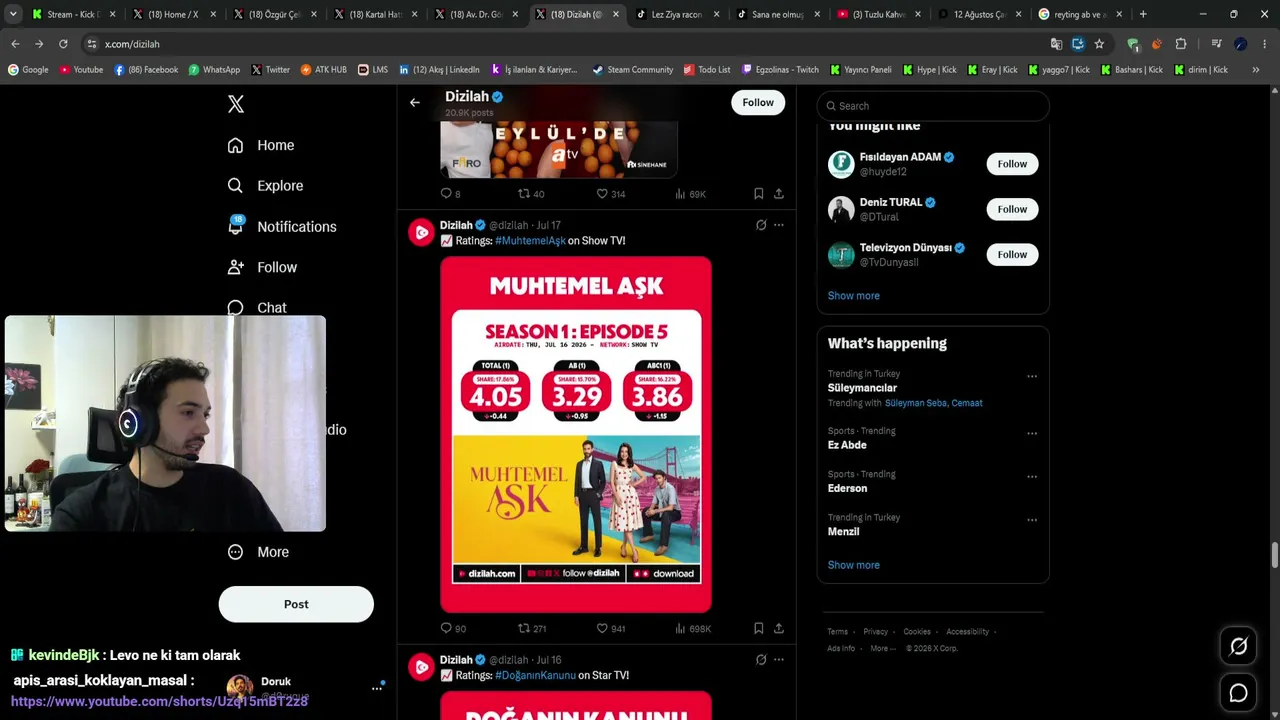Share the Muhtemel Aşk ratings post
Screen dimensions: 1280x720
point(779,628)
